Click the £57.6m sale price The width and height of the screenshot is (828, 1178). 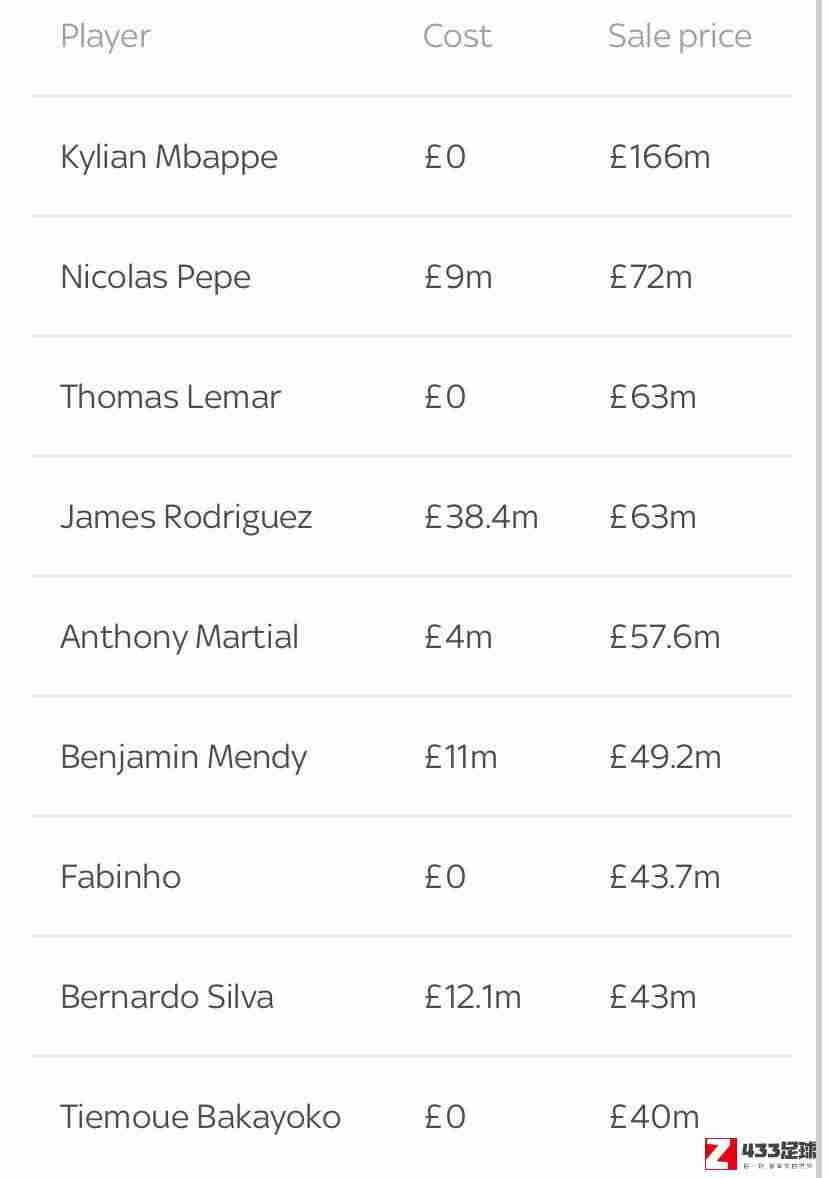(665, 637)
